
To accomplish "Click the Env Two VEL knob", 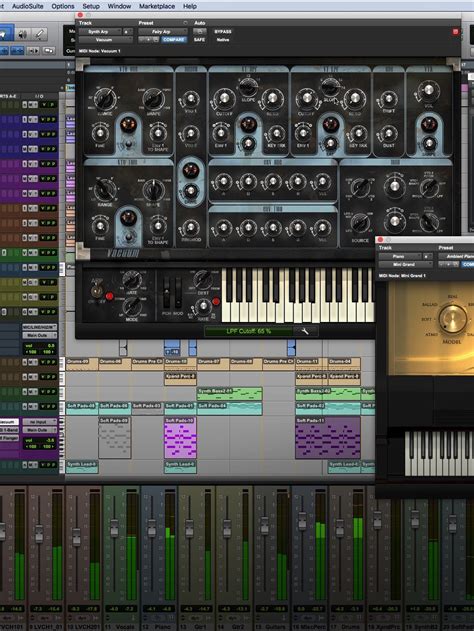I will (x=322, y=228).
